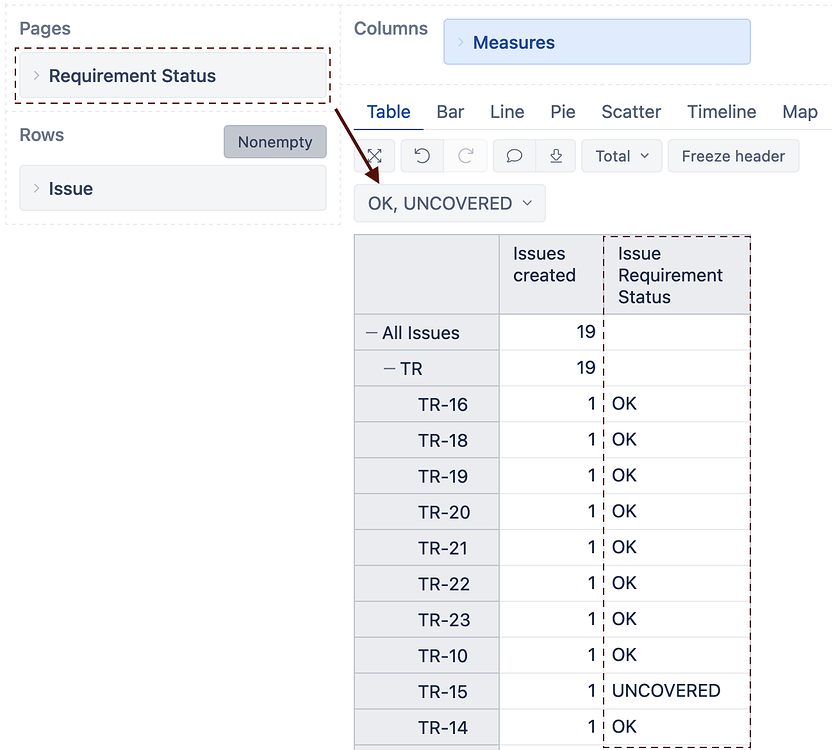Open the Total dropdown
Screen dimensions: 832x750
point(621,156)
